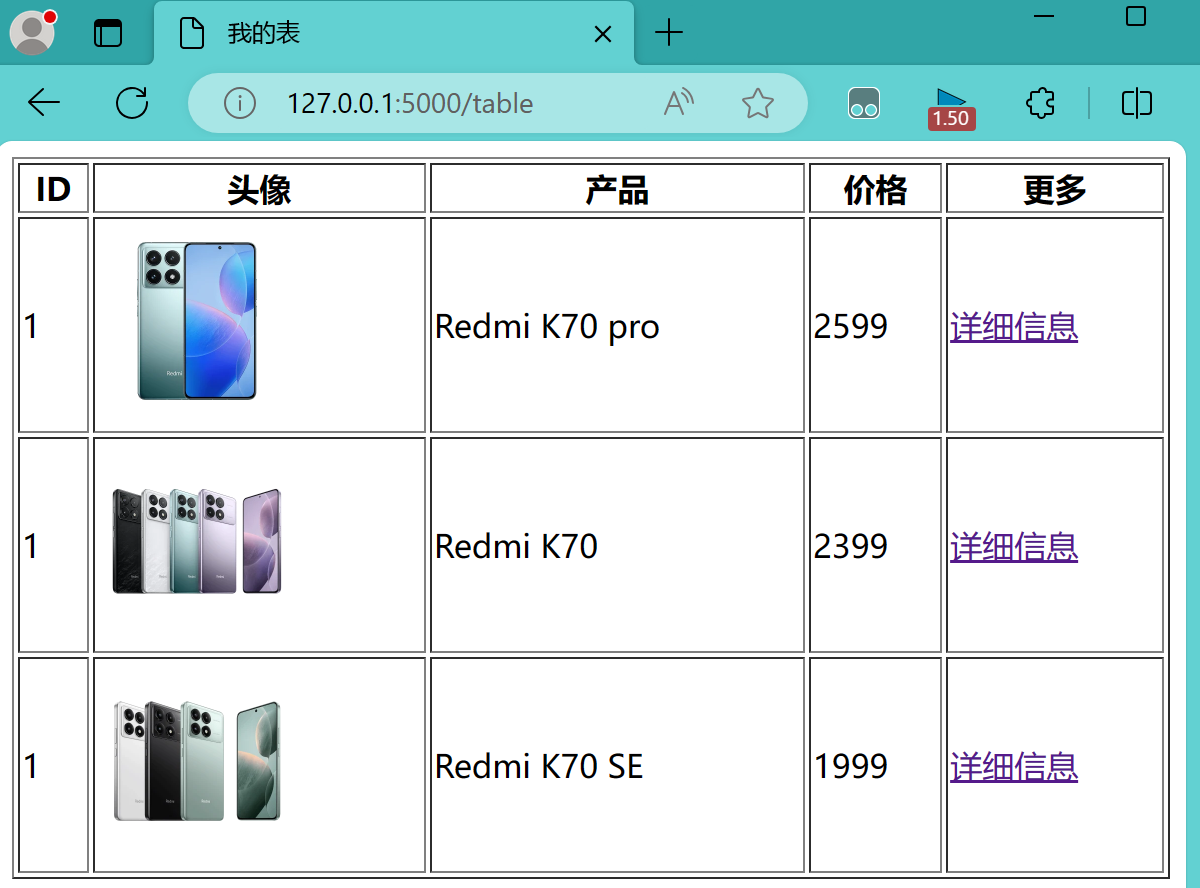Click the Redmi K70 pro phone image
The height and width of the screenshot is (888, 1200).
(x=197, y=321)
